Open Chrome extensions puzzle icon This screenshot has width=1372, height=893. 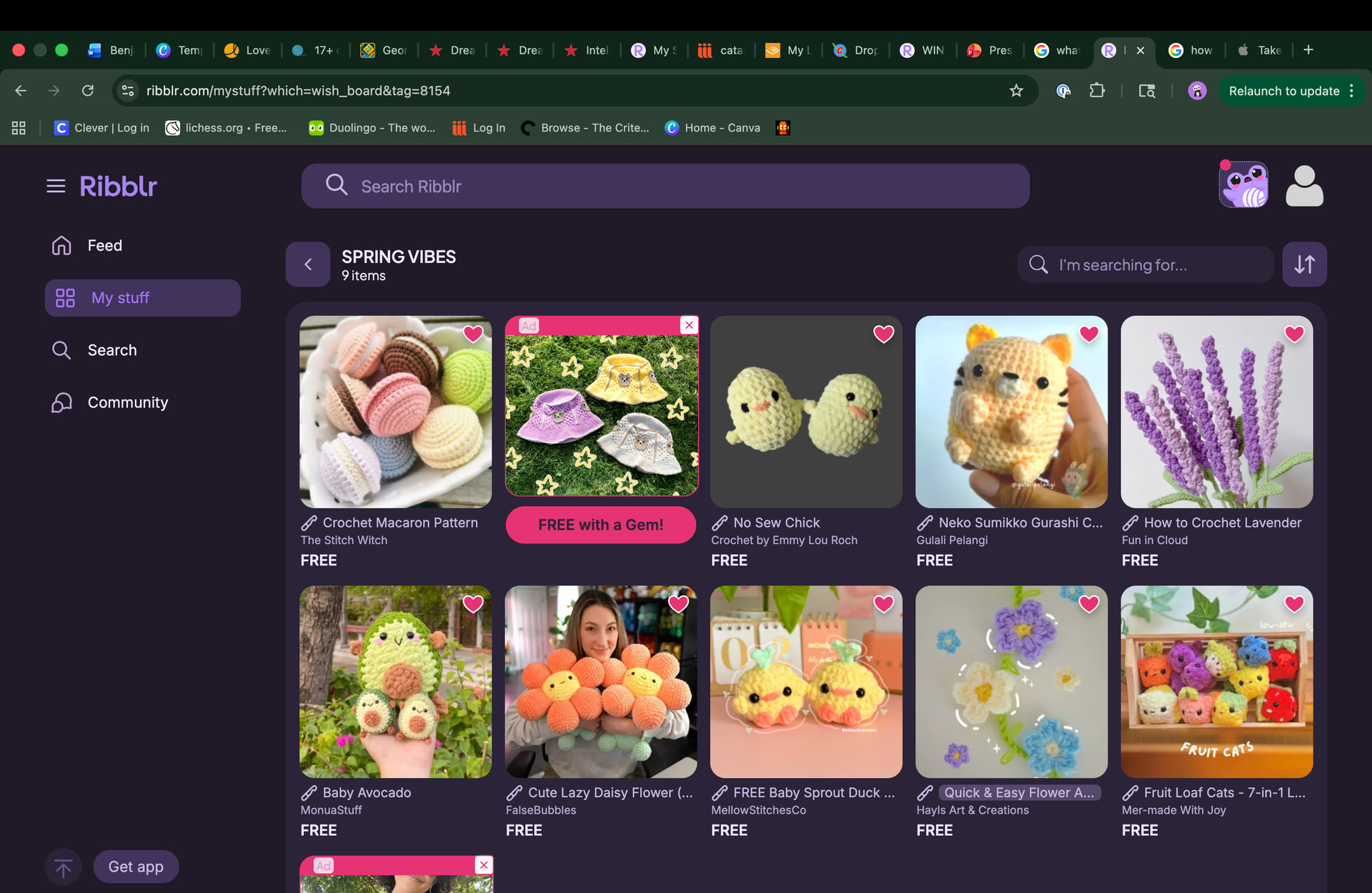click(1097, 91)
